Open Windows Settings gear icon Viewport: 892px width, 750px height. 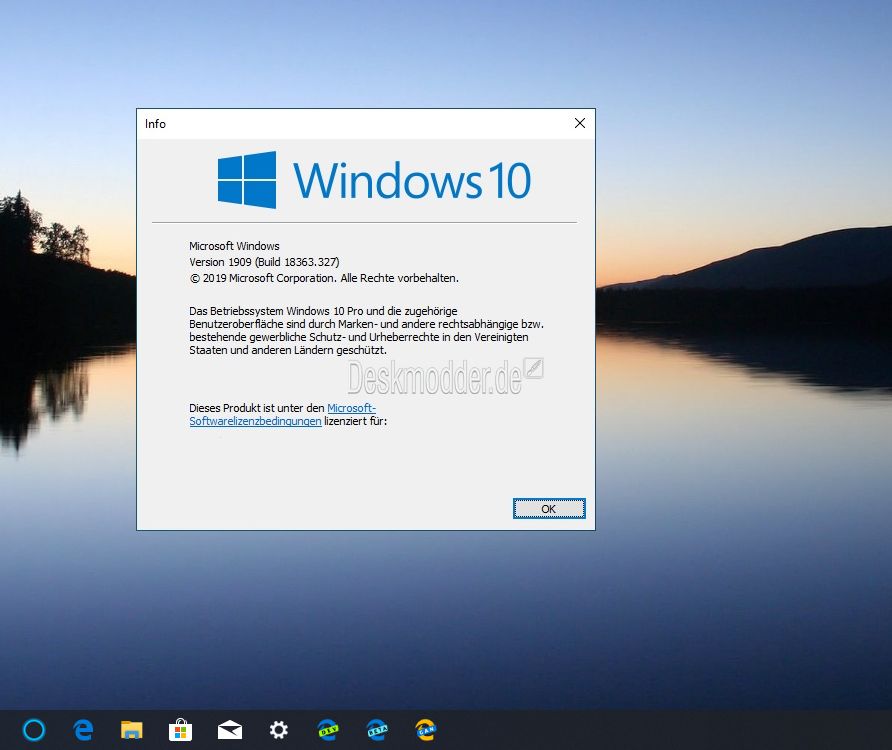tap(279, 730)
